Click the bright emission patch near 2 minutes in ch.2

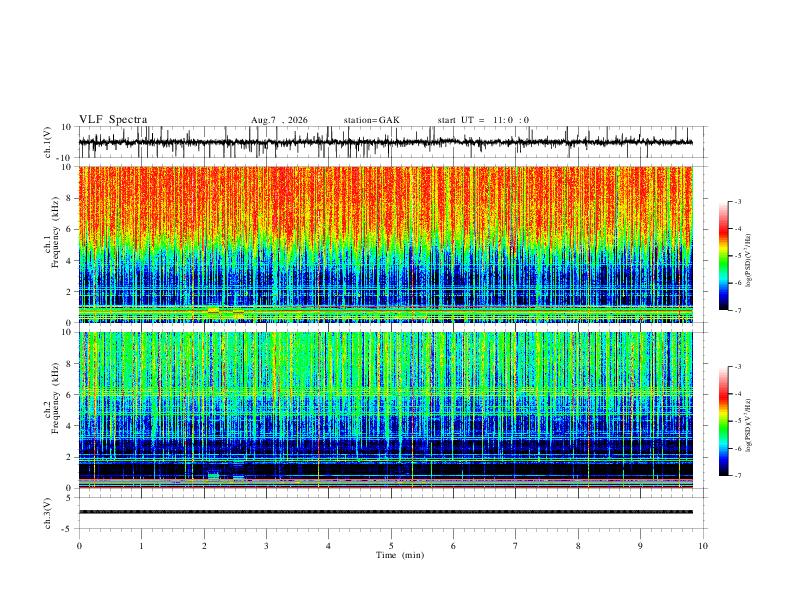coord(214,476)
